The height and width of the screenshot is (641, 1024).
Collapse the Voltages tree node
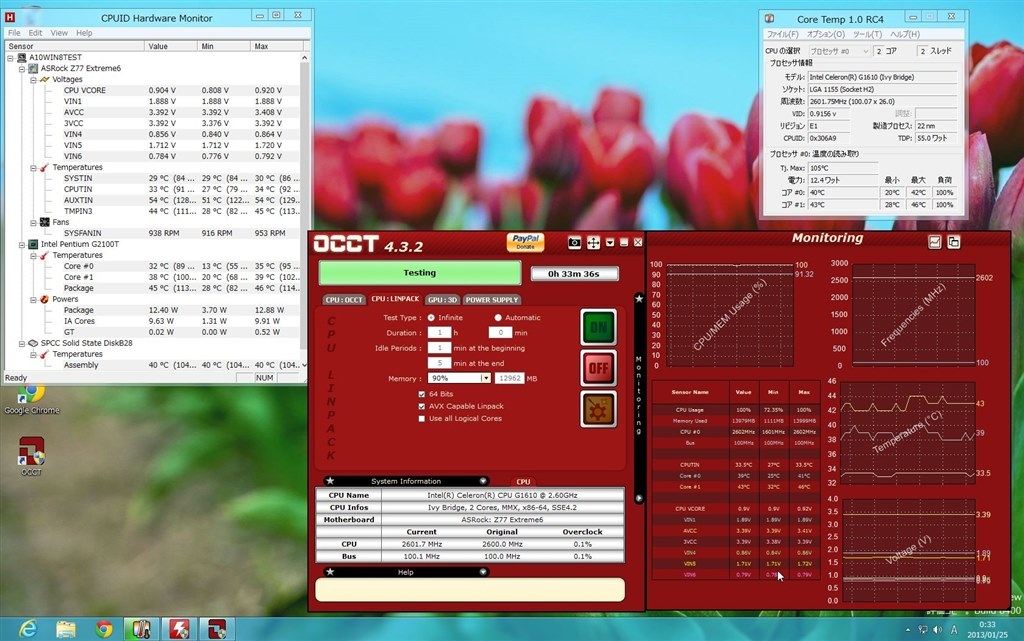33,80
